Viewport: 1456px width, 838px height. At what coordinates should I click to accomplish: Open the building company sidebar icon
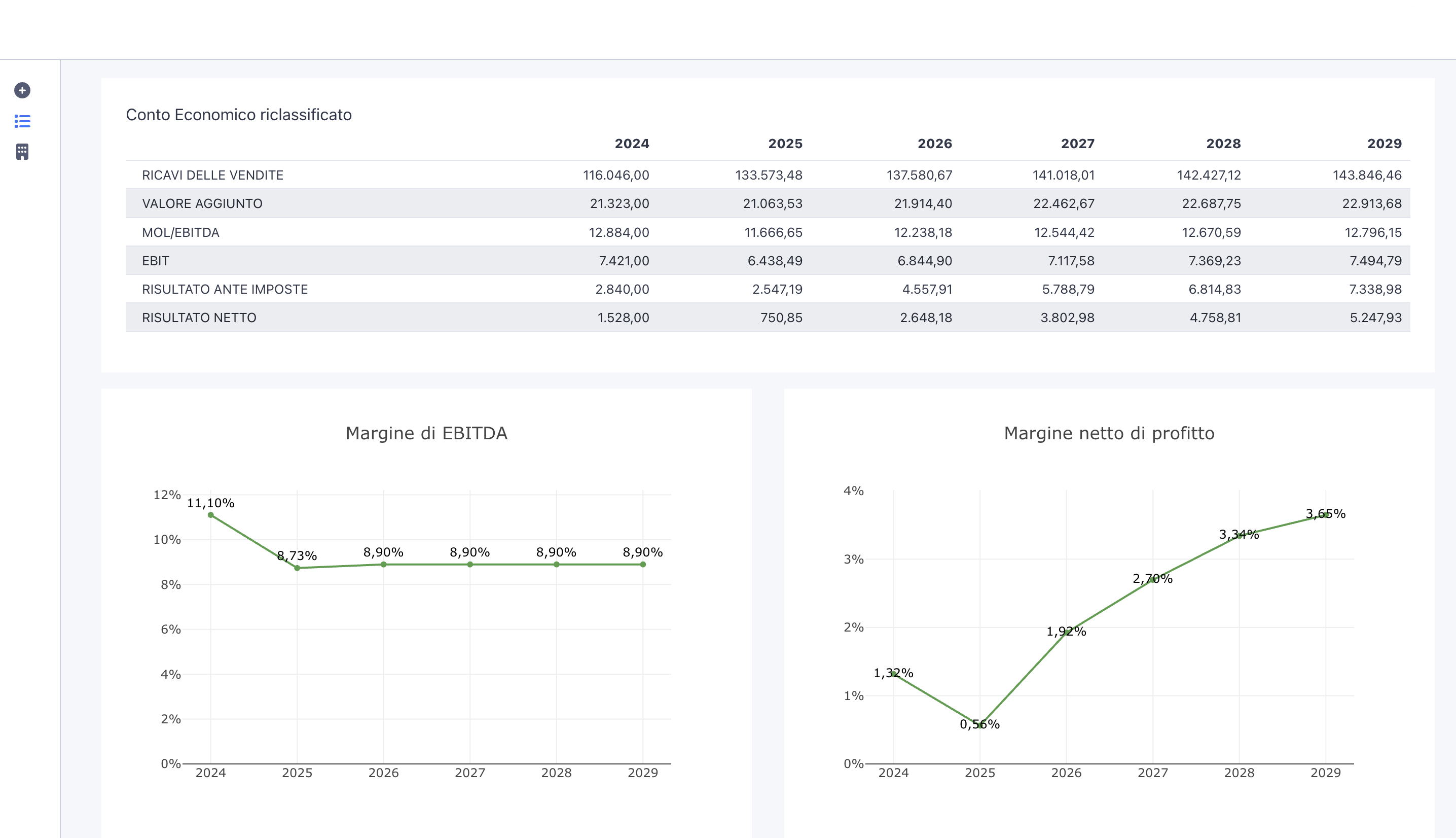[x=22, y=151]
